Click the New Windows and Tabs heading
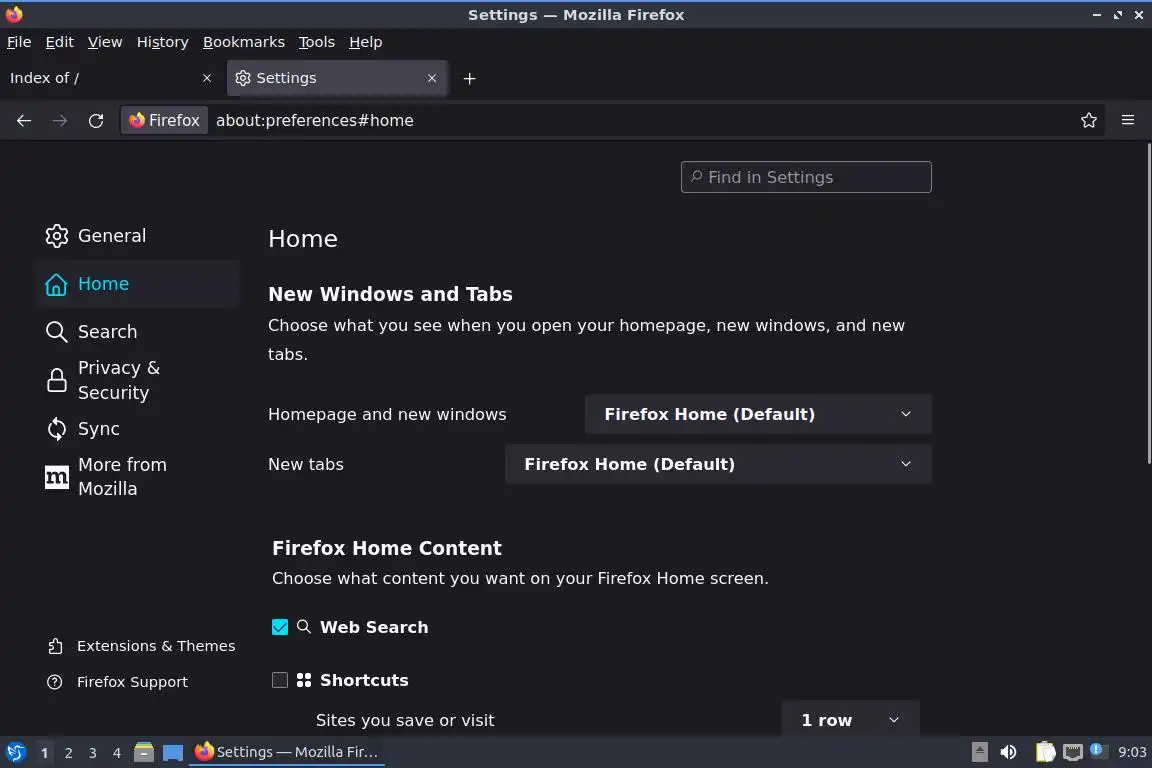Screen dimensions: 1152x768 pos(390,294)
